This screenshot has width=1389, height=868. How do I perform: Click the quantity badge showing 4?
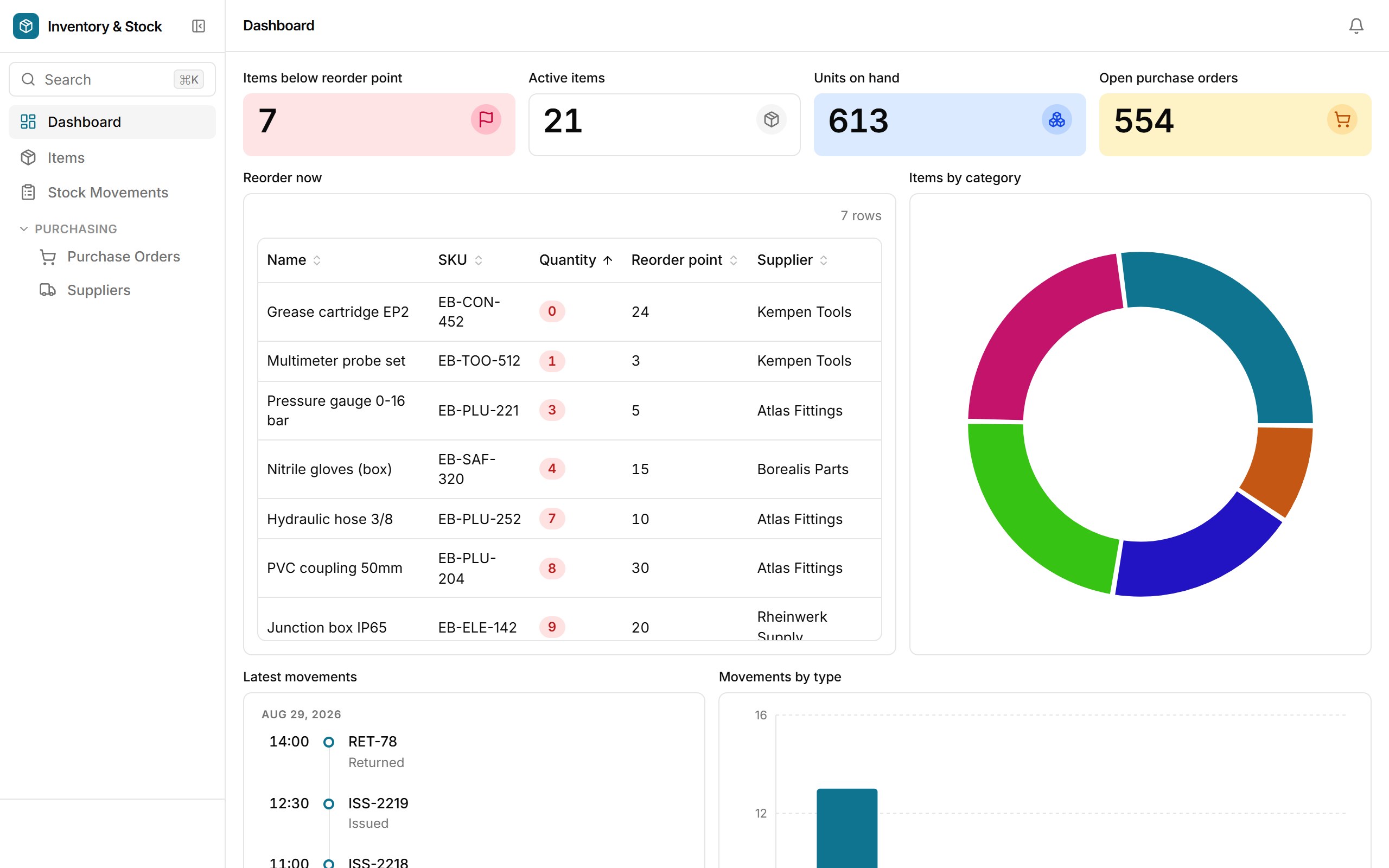point(552,468)
